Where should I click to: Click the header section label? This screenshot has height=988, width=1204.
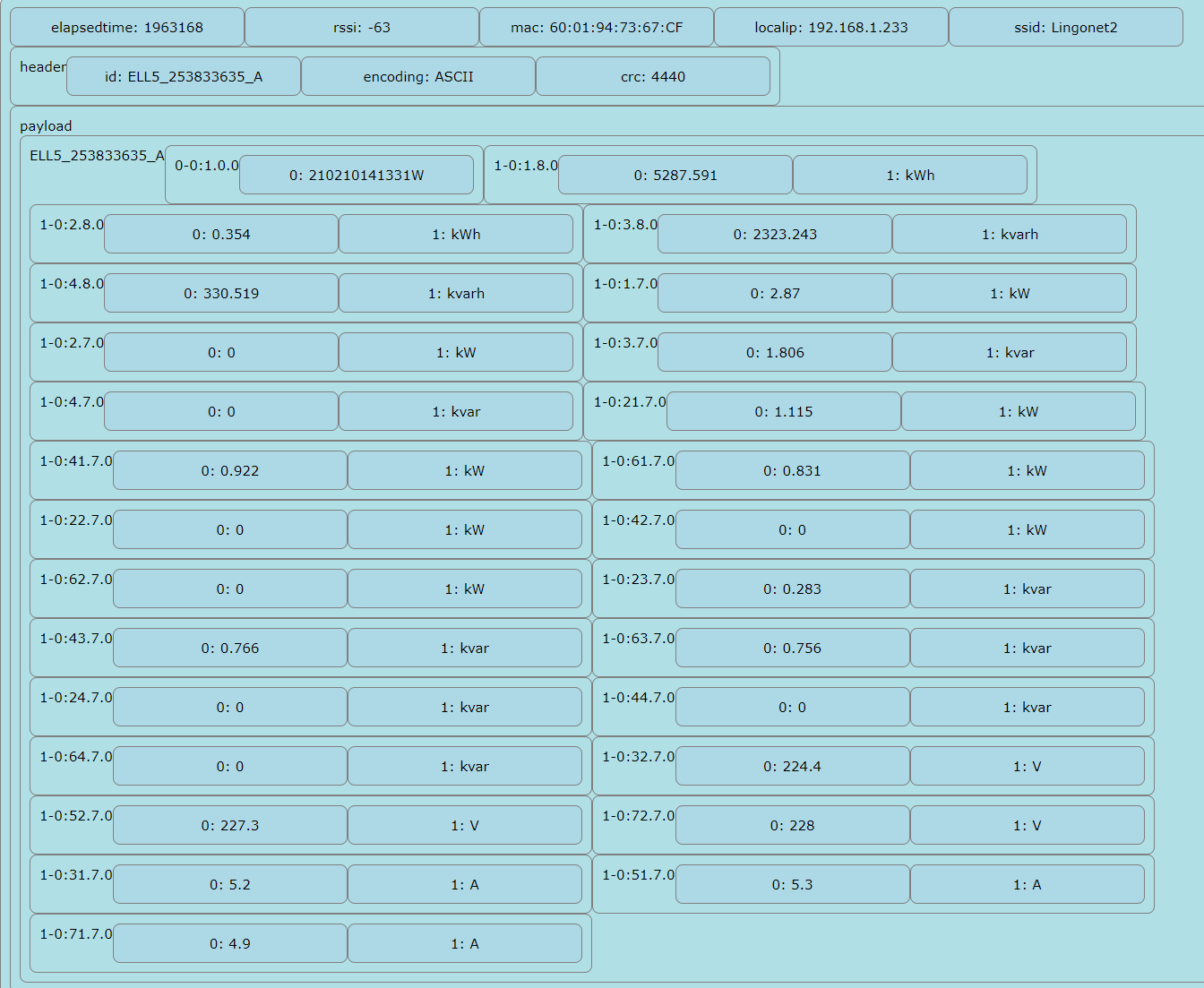coord(43,66)
